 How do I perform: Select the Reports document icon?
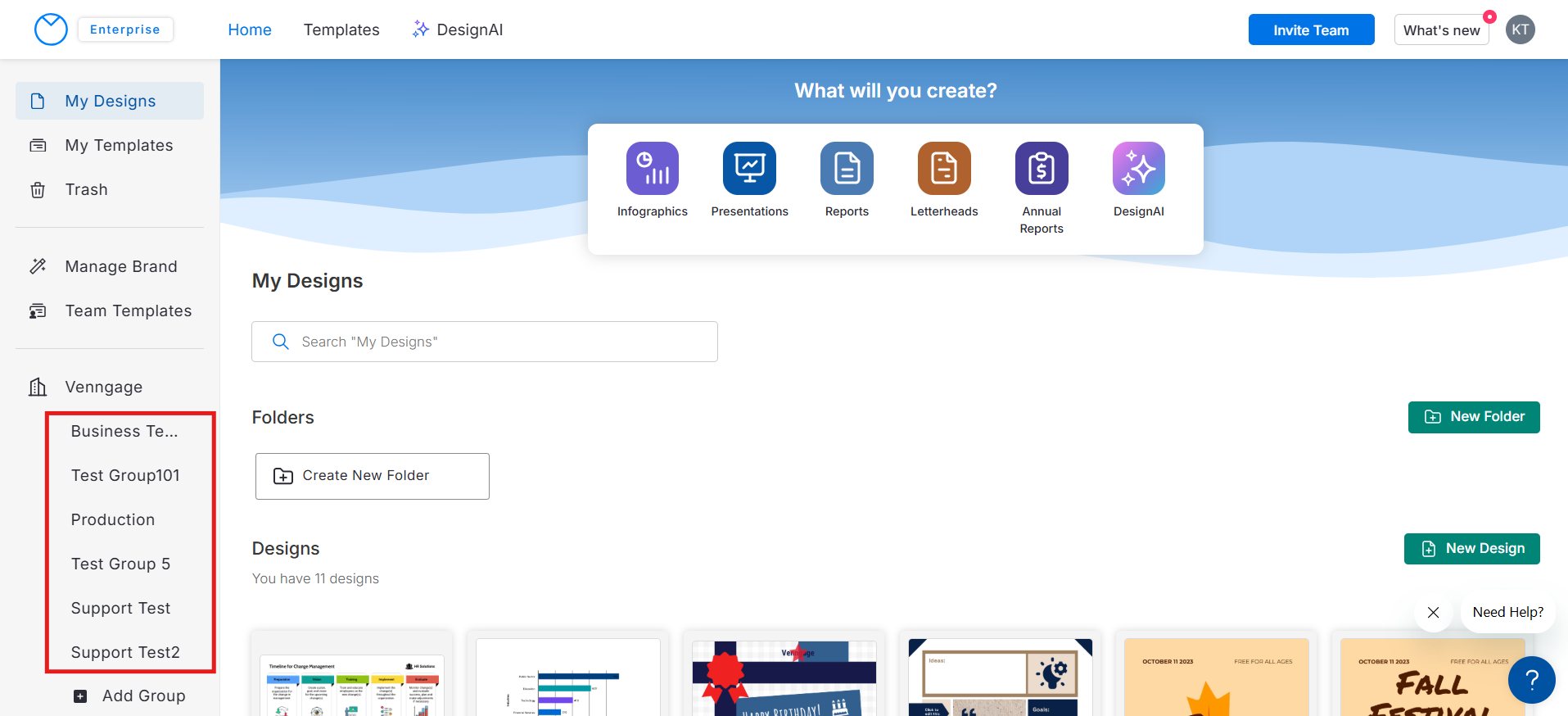click(x=847, y=169)
